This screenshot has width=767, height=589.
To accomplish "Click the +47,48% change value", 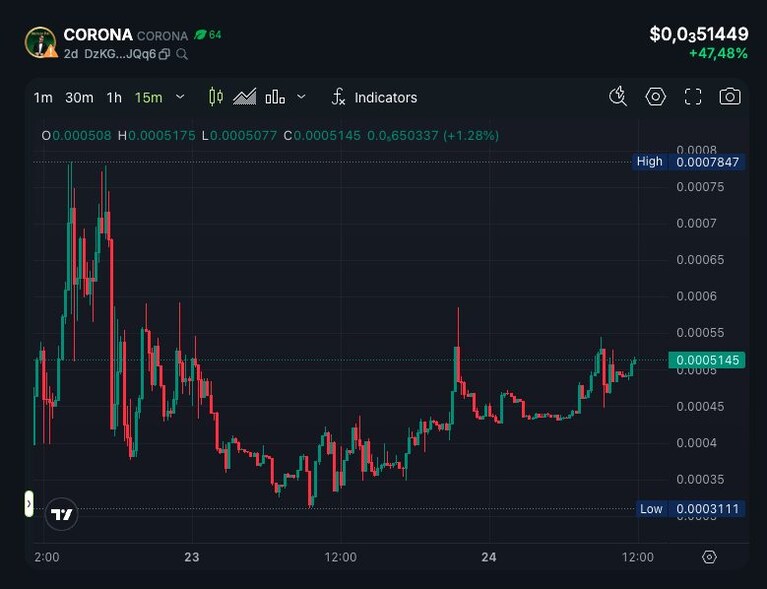I will pos(718,53).
